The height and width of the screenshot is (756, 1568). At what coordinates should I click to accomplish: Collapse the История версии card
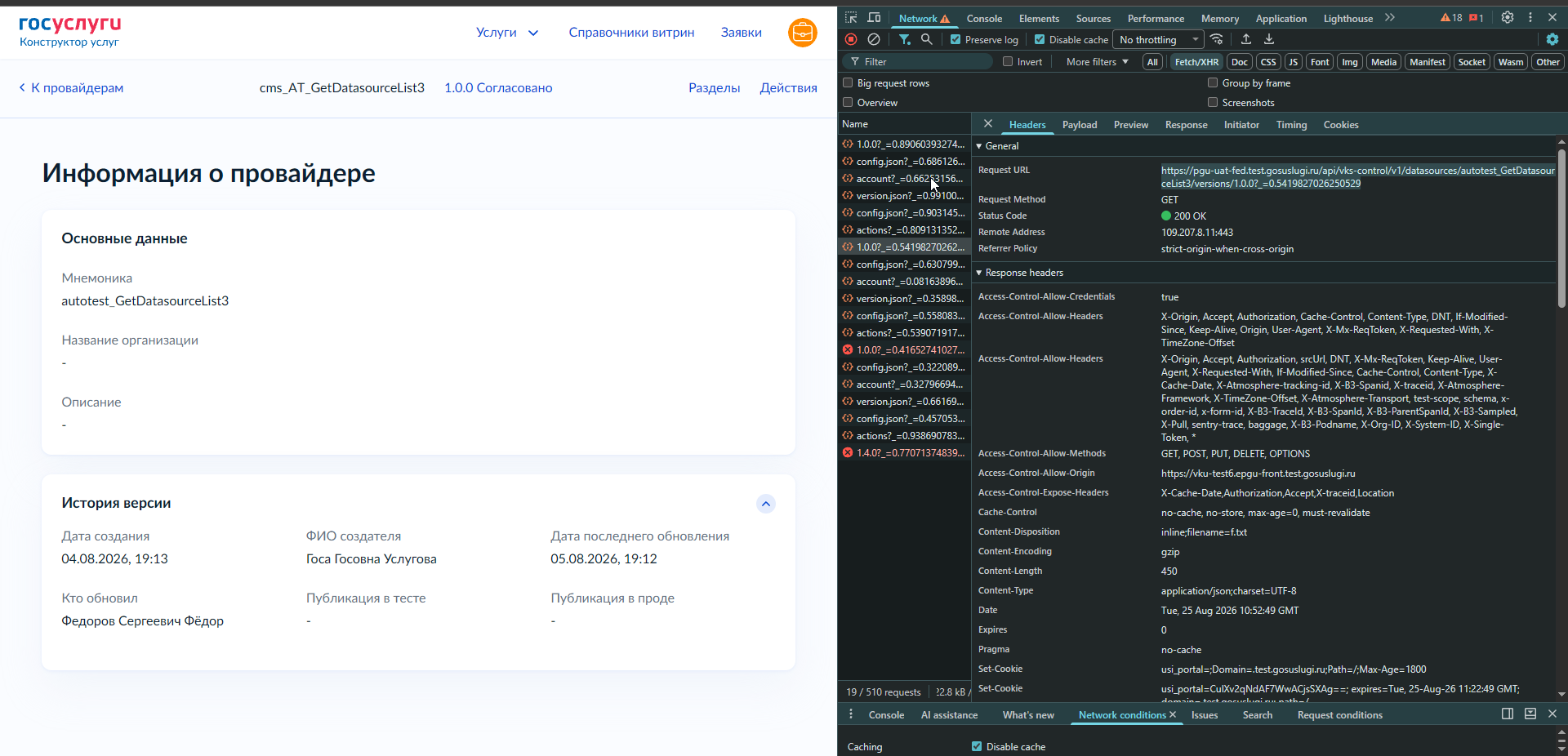[x=766, y=504]
